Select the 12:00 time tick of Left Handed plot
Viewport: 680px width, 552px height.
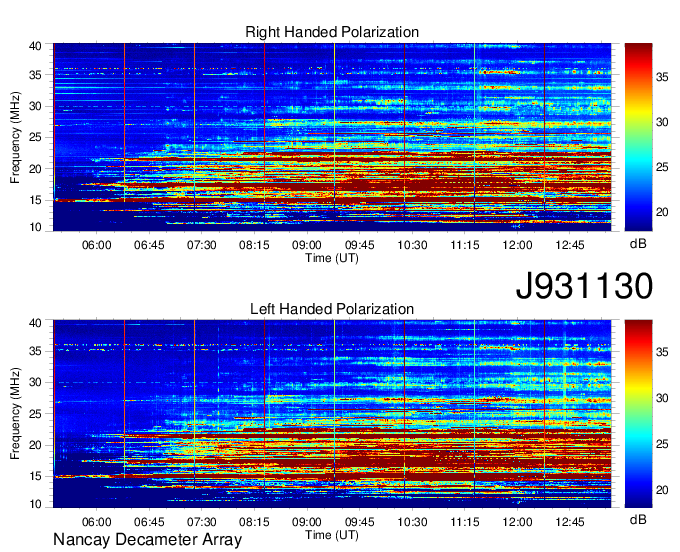tap(517, 522)
